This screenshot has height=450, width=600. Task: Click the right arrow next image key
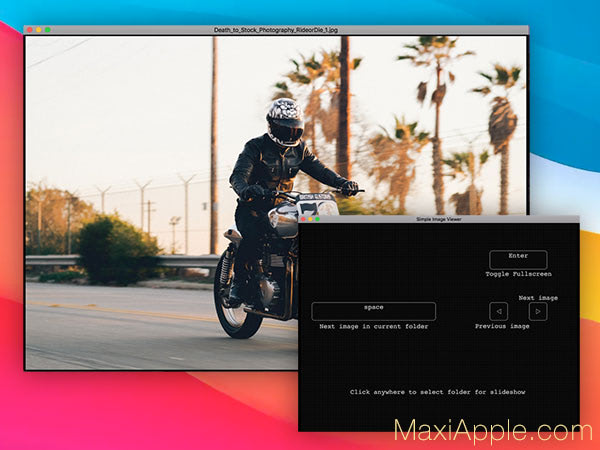click(x=538, y=311)
